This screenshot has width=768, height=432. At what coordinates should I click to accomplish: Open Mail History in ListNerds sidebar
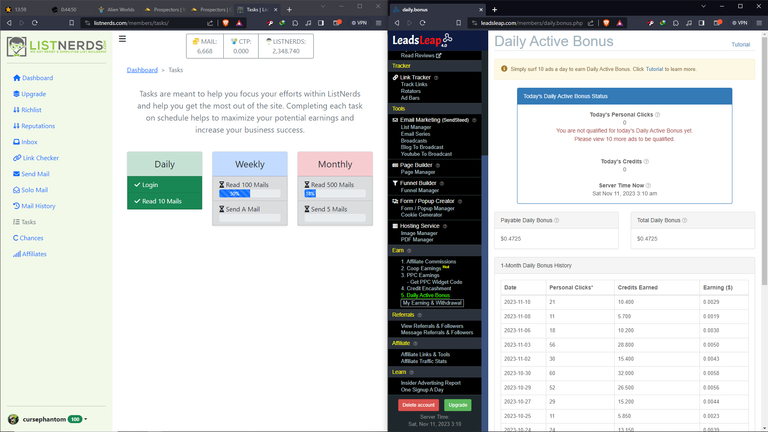[x=34, y=206]
